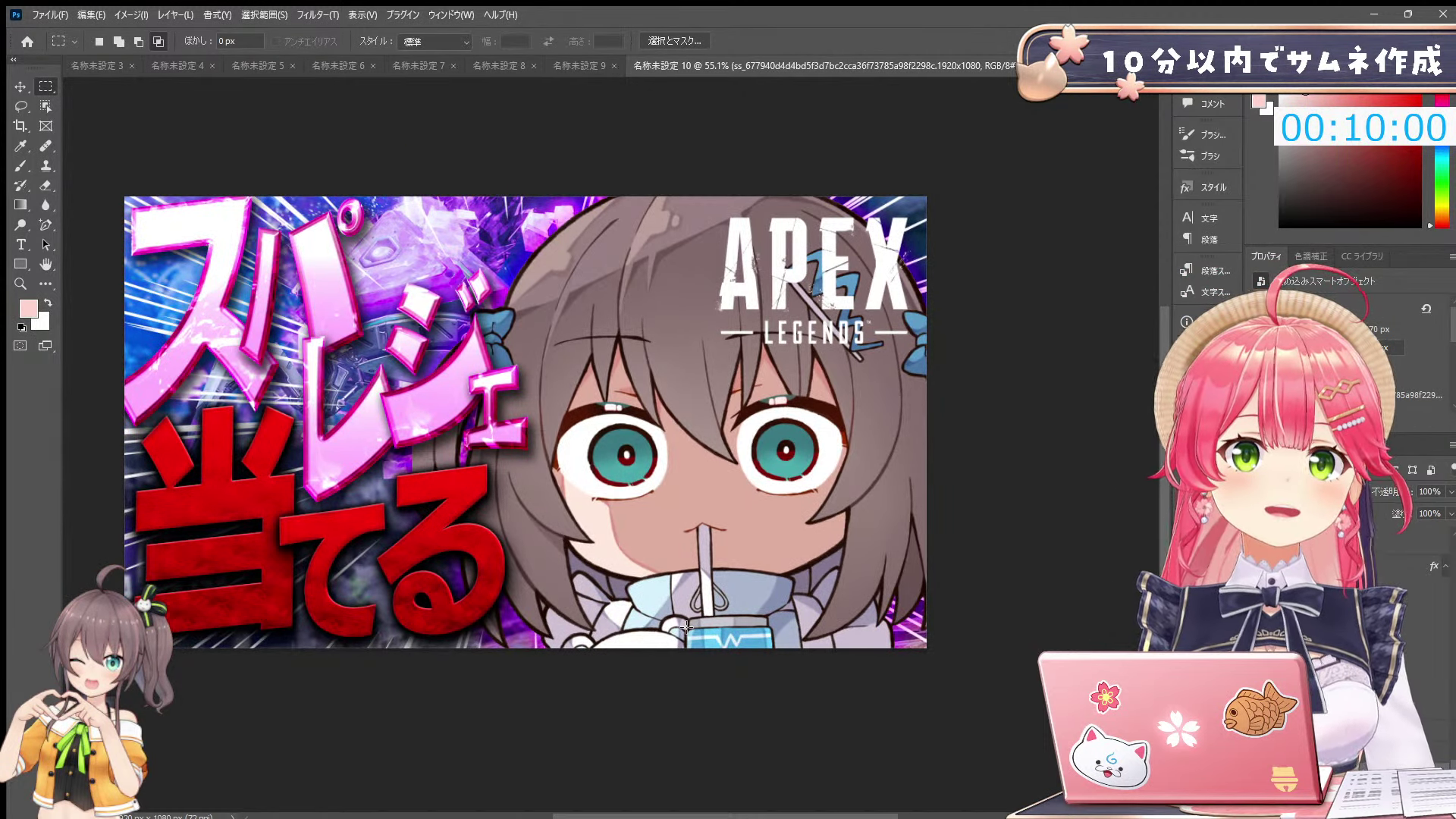This screenshot has width=1456, height=819.
Task: Select the Path Selection tool
Action: coord(46,244)
